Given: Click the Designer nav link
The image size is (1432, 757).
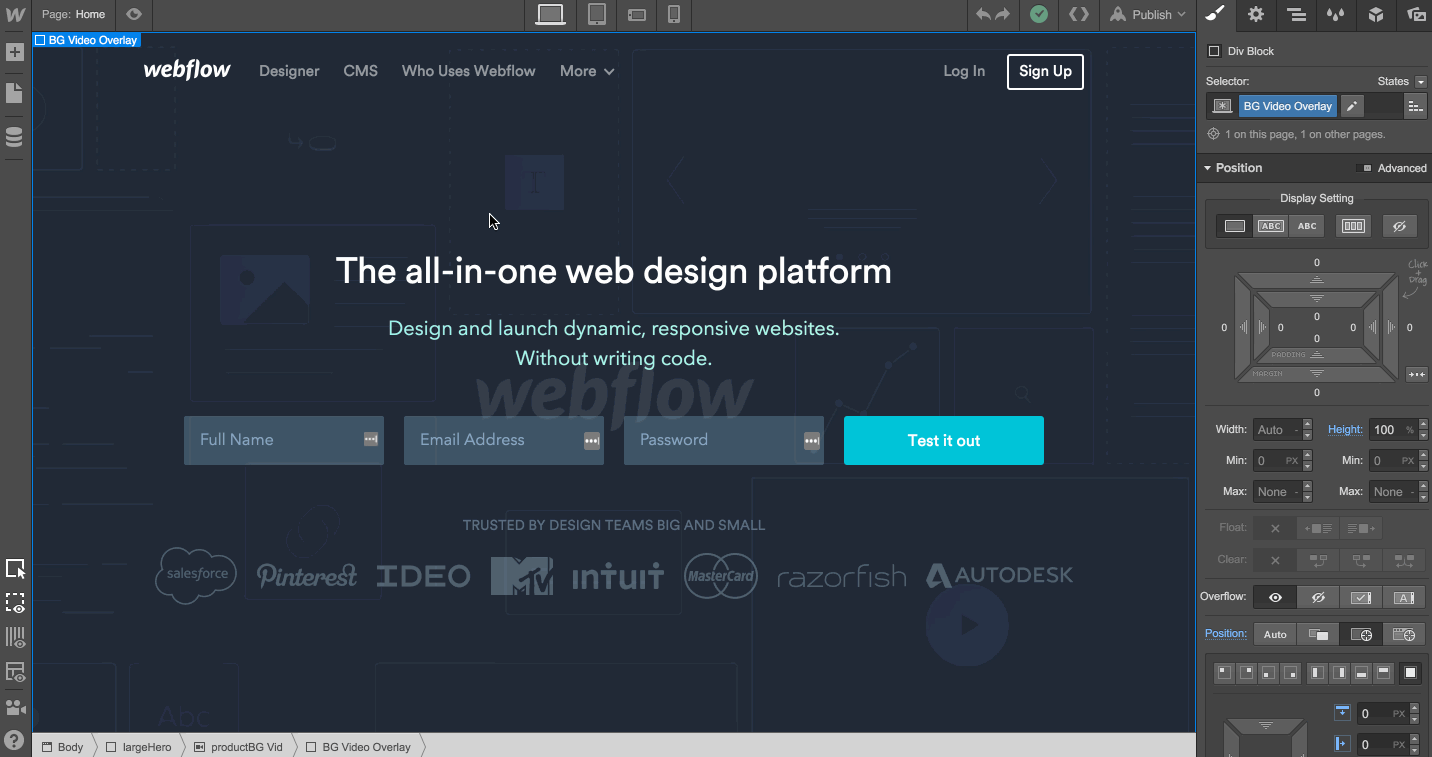Looking at the screenshot, I should (289, 71).
